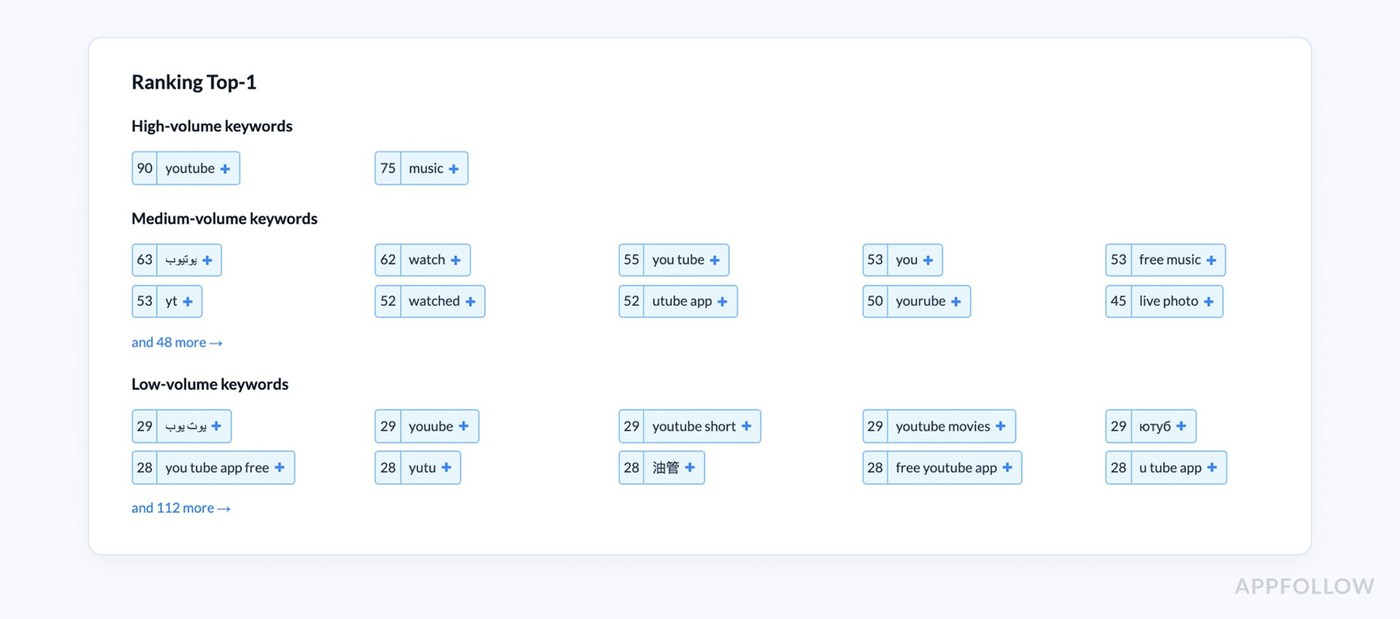Select the 'youtube short' keyword label
This screenshot has height=619, width=1400.
(x=694, y=426)
